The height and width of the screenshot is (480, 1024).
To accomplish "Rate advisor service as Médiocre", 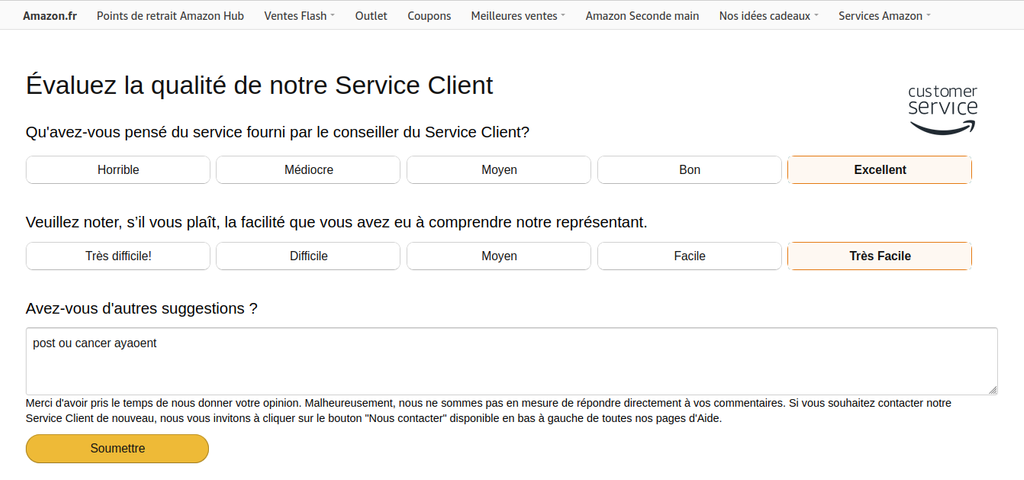I will coord(308,170).
